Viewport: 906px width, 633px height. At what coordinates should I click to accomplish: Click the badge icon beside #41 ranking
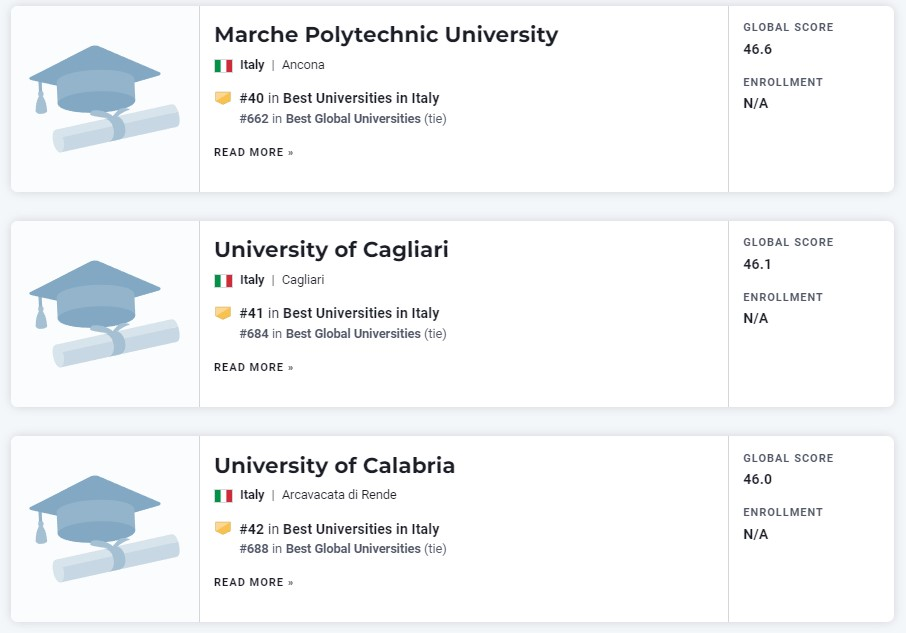click(223, 312)
